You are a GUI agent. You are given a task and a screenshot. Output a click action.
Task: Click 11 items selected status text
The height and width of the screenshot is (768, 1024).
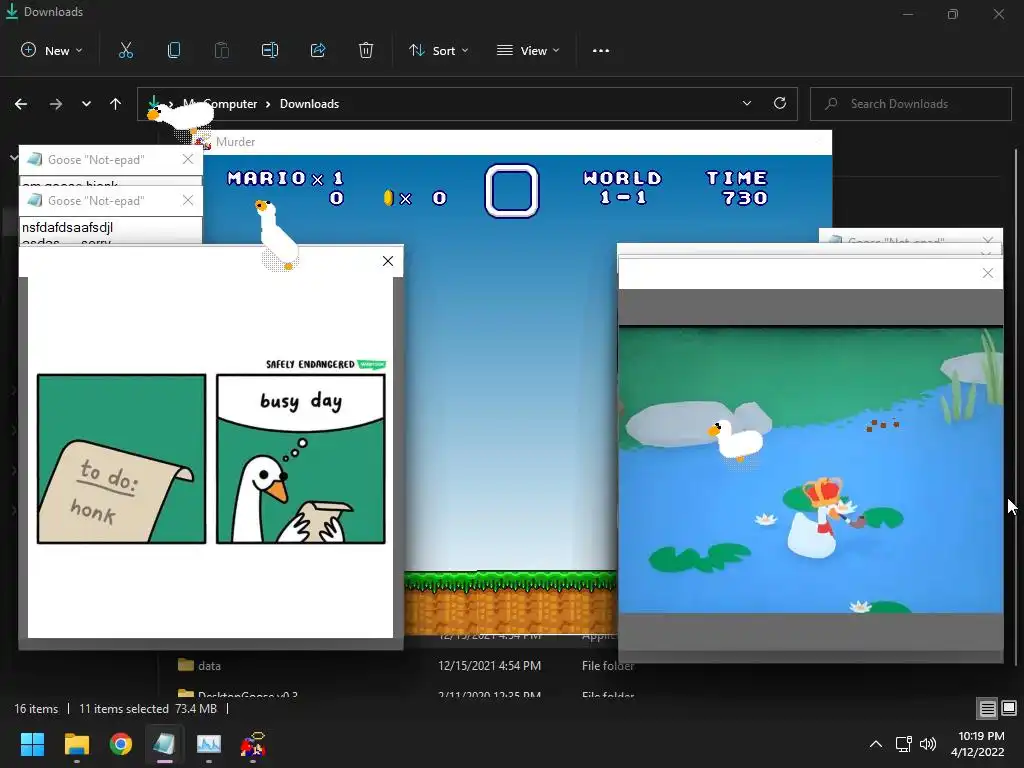(x=124, y=709)
